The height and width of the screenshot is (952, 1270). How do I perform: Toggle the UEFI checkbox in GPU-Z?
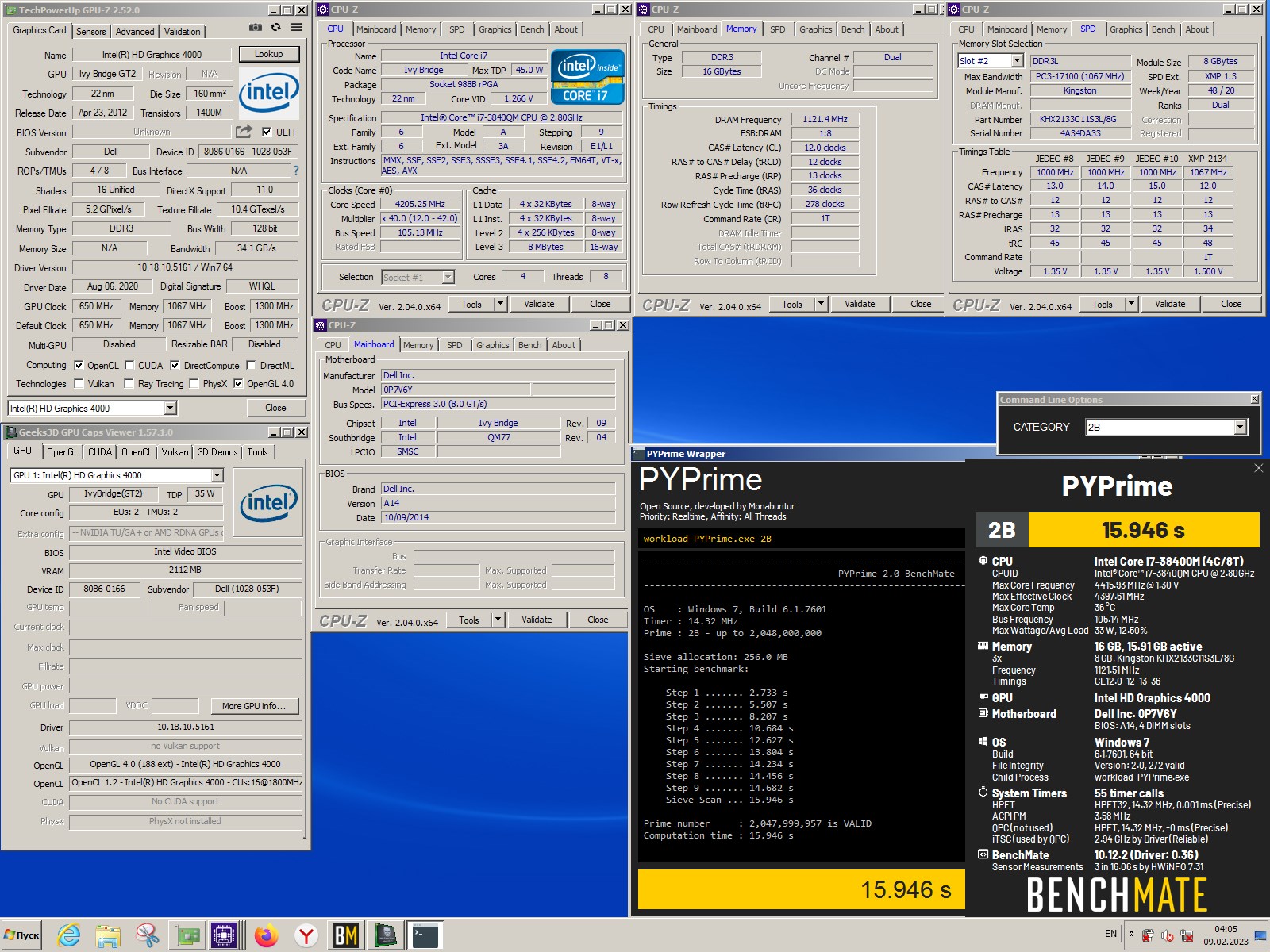(x=267, y=132)
